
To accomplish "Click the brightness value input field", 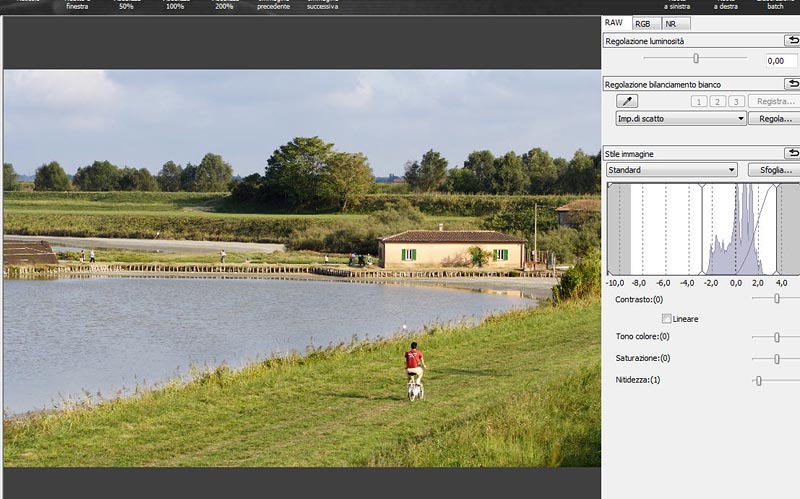I will click(x=781, y=60).
